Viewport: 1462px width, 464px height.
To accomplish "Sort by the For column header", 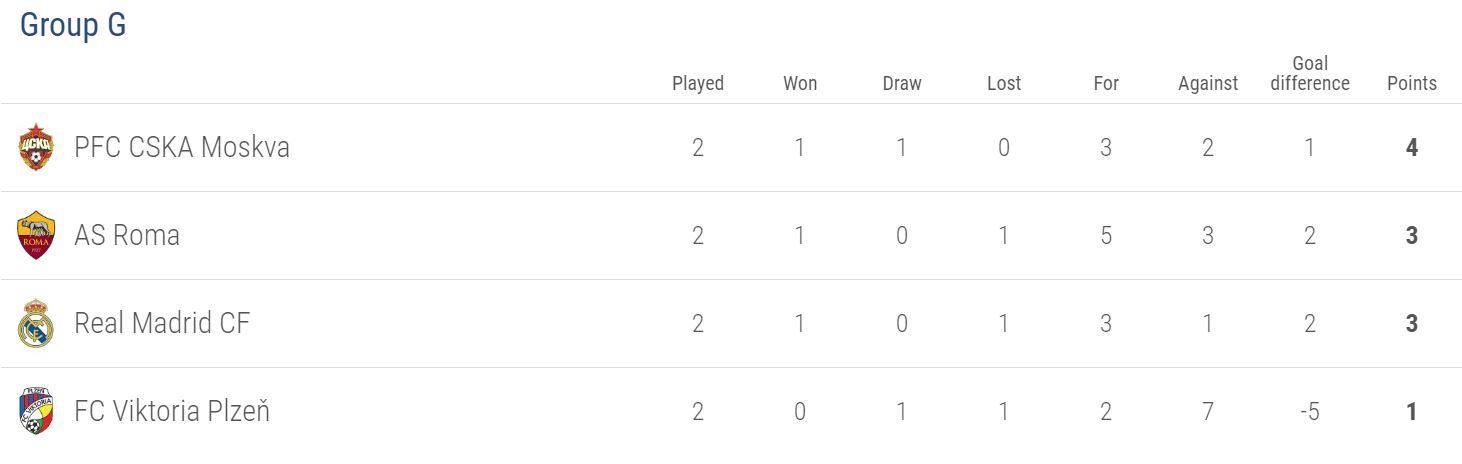I will point(1106,83).
